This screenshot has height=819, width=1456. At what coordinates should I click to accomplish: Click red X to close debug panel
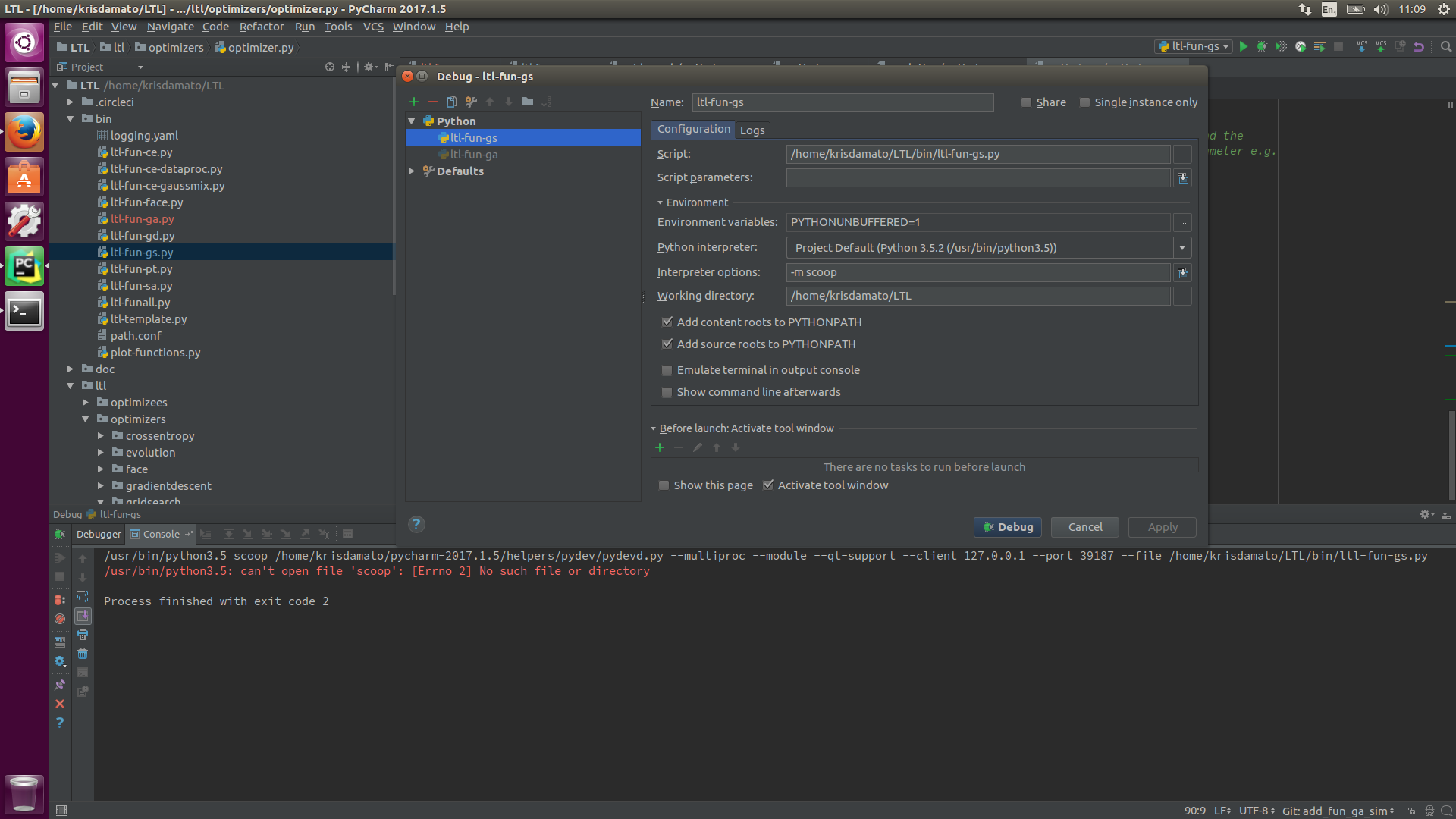click(60, 704)
